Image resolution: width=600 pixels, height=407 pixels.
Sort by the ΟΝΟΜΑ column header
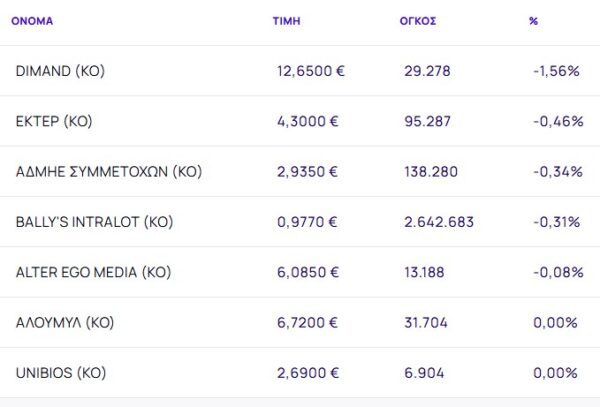tap(32, 21)
